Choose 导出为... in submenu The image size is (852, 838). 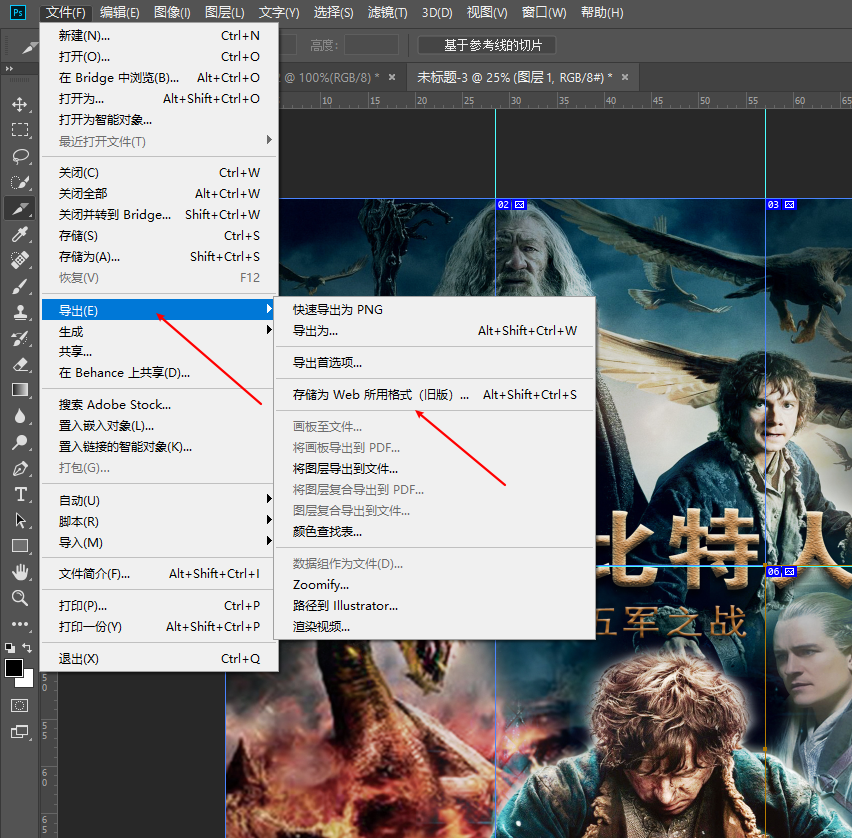[435, 330]
